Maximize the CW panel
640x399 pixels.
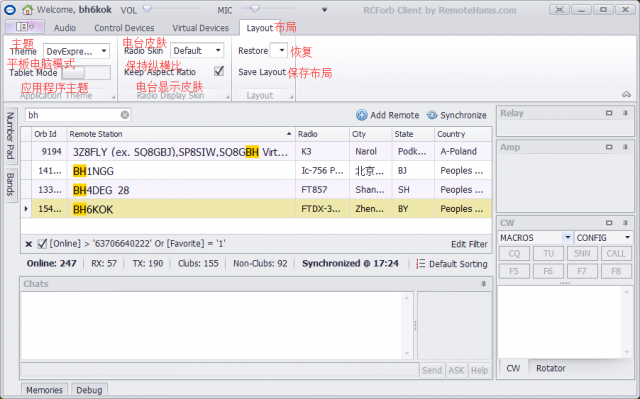609,223
